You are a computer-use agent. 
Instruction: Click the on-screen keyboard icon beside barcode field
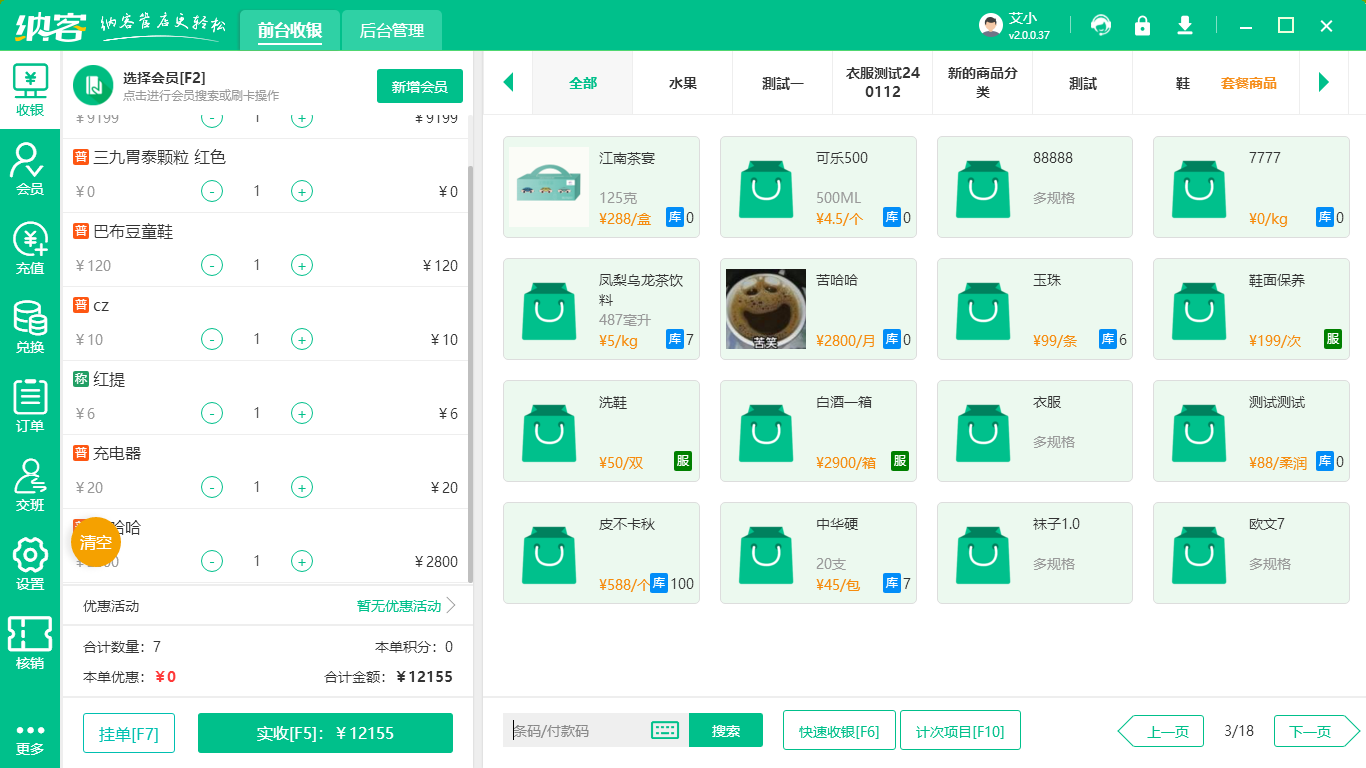coord(663,731)
